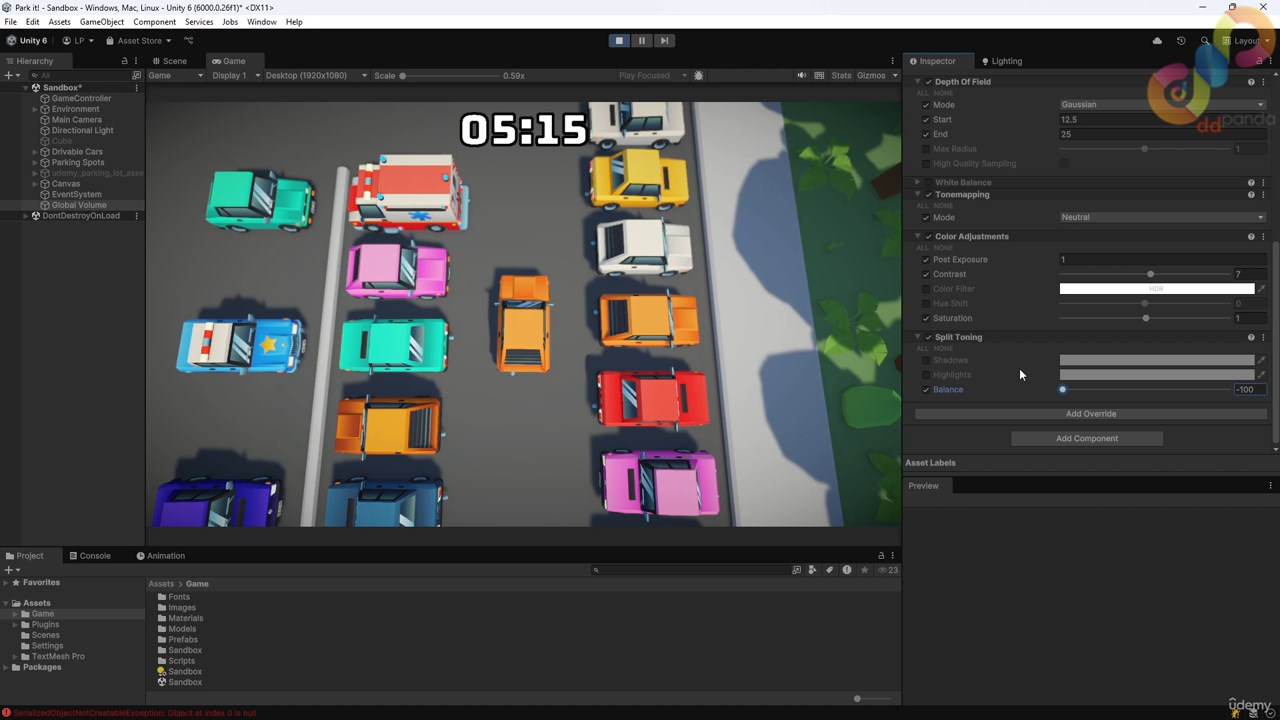Expand Drivable Cars in Hierarchy
Screen dimensions: 1280x720
[x=35, y=152]
